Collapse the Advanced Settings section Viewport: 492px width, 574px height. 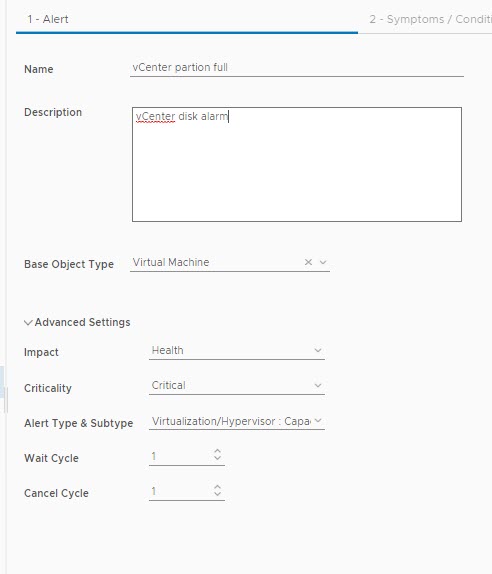click(28, 323)
